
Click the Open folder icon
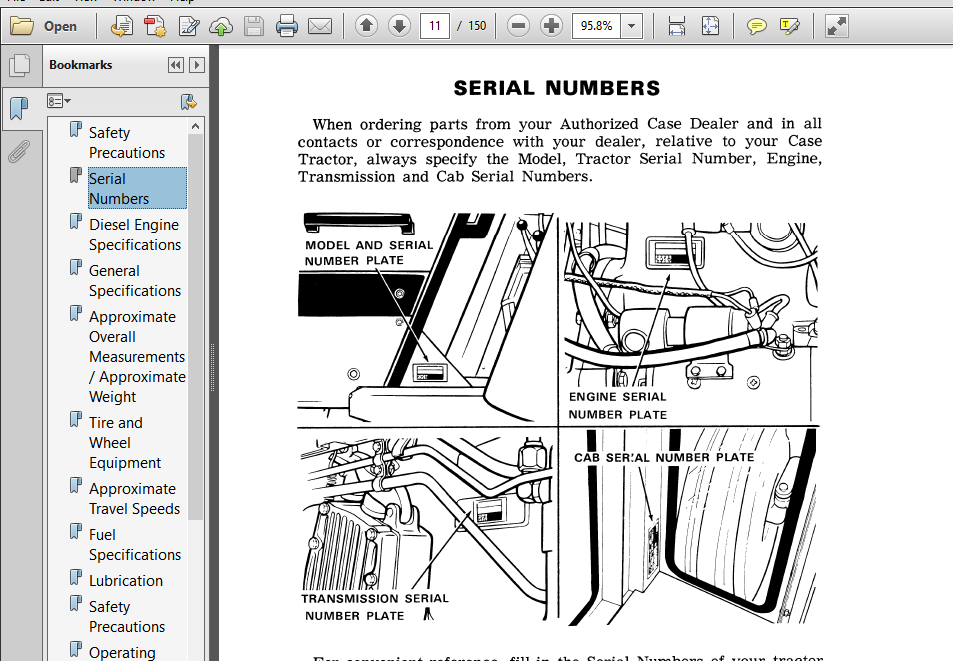tap(22, 26)
